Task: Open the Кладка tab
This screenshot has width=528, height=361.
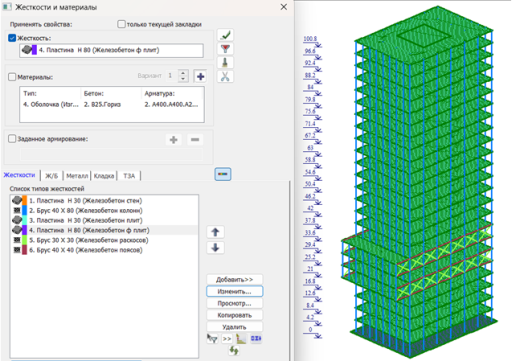Action: coord(104,176)
